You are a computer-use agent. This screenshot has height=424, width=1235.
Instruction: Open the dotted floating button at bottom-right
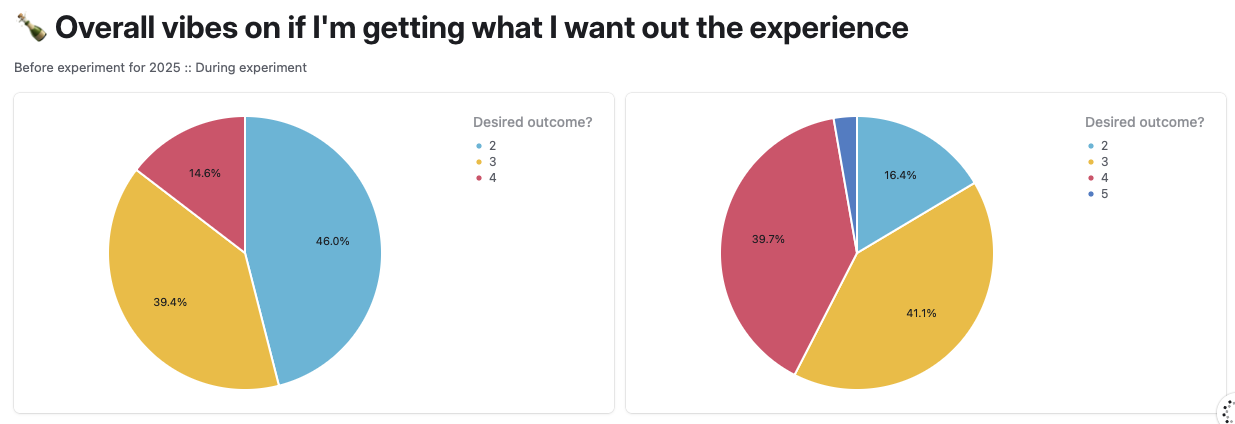[x=1226, y=411]
